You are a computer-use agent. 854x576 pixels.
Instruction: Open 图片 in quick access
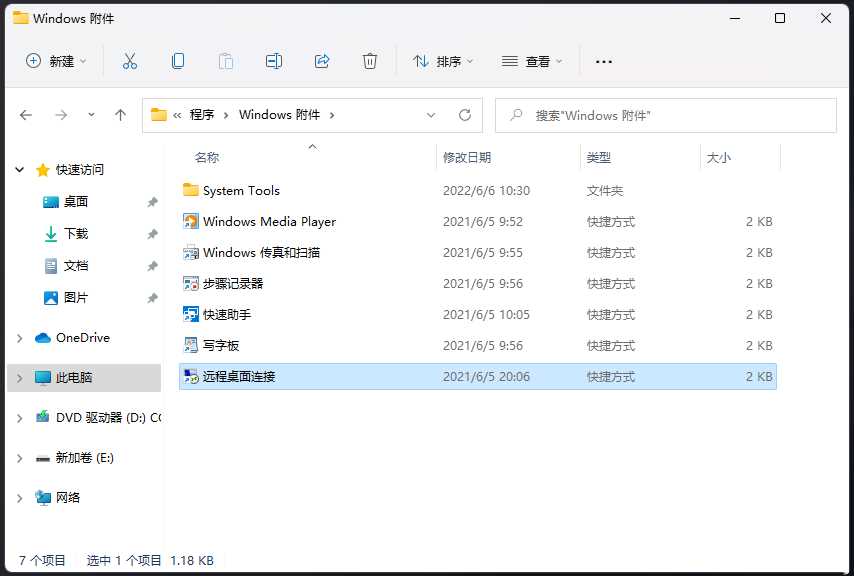tap(76, 298)
